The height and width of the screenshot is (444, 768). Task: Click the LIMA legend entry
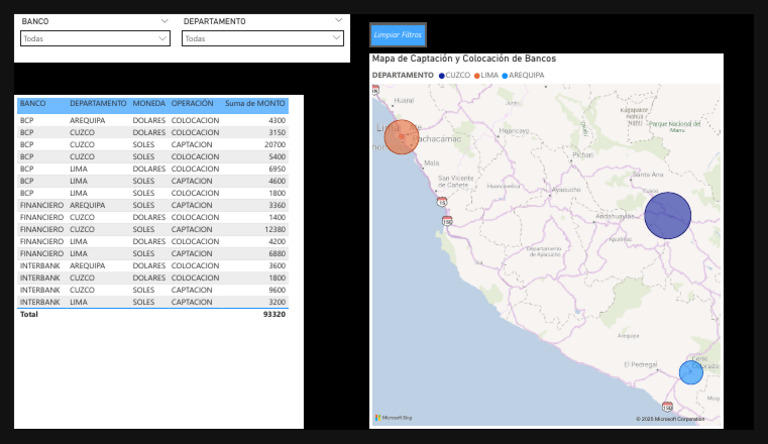point(488,75)
